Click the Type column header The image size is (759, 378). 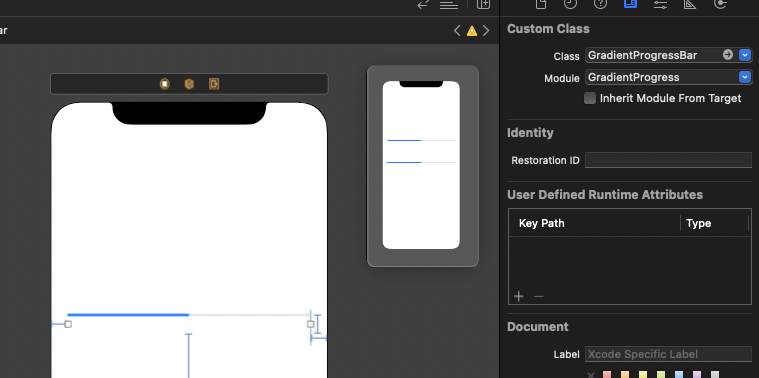(698, 223)
